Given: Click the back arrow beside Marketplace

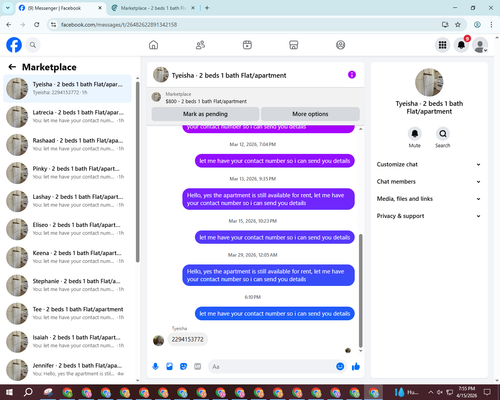Looking at the screenshot, I should coord(12,67).
